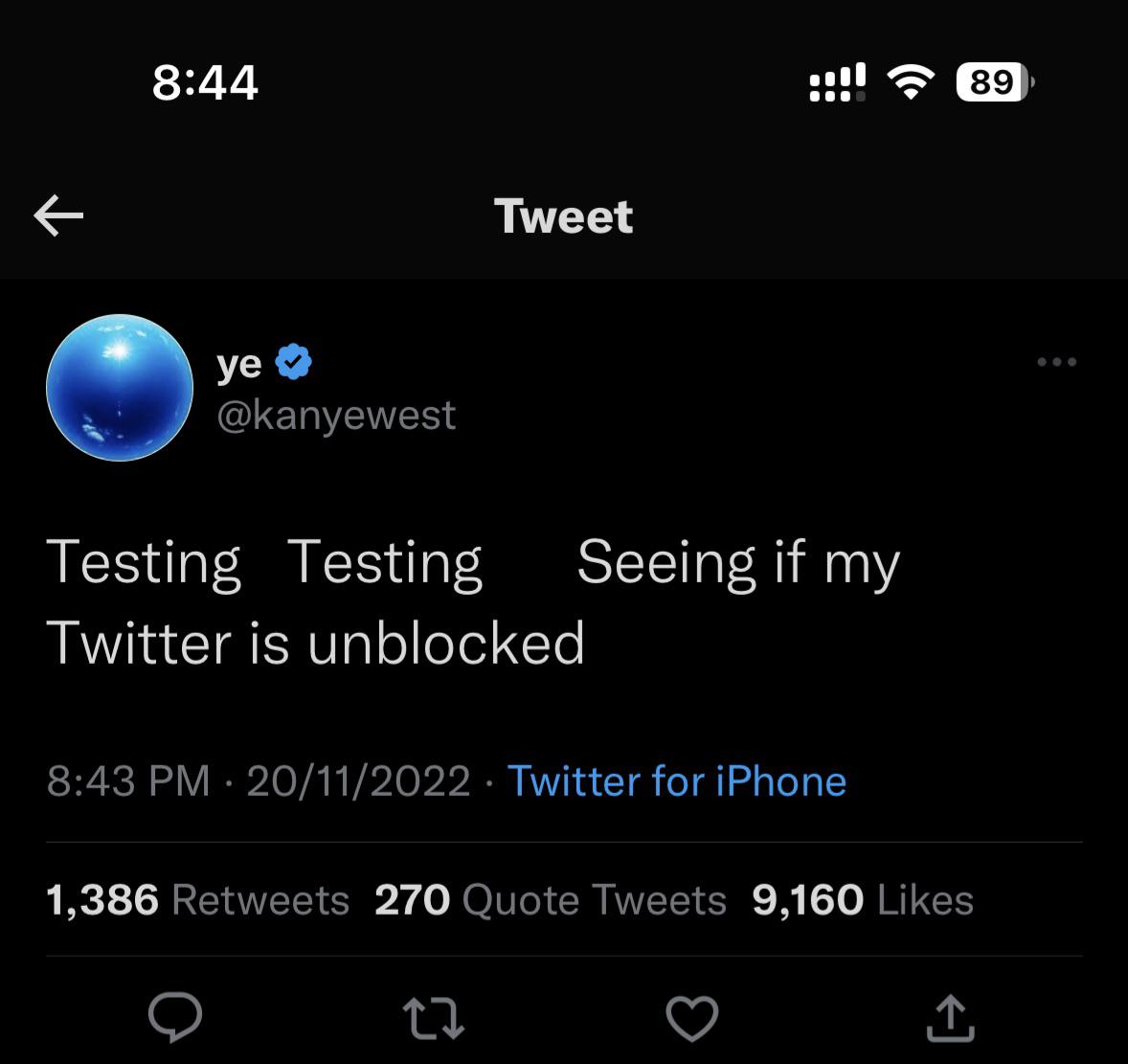Tap the back arrow to leave the tweet
This screenshot has height=1064, width=1128.
click(57, 215)
